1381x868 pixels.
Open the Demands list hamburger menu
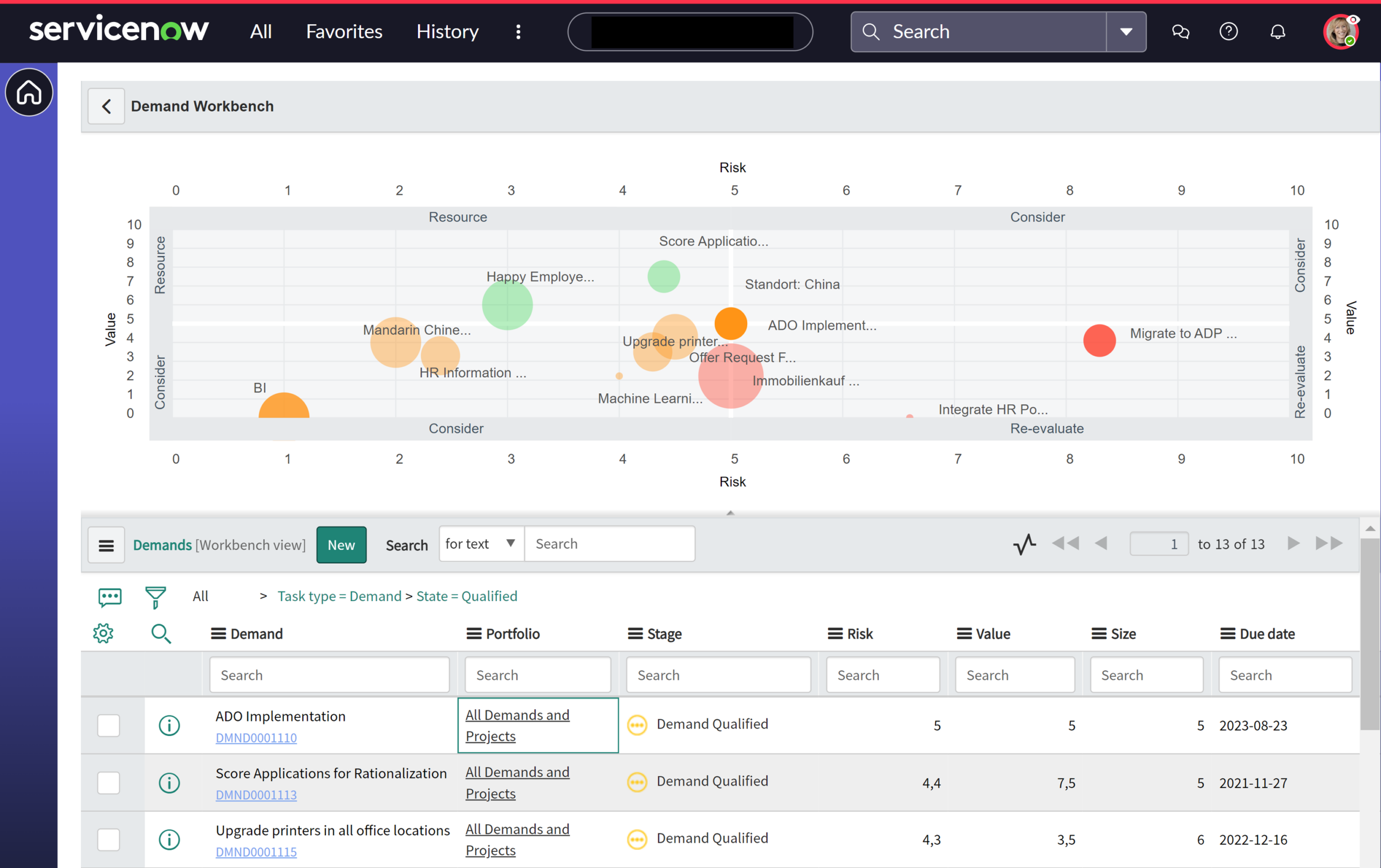(106, 545)
